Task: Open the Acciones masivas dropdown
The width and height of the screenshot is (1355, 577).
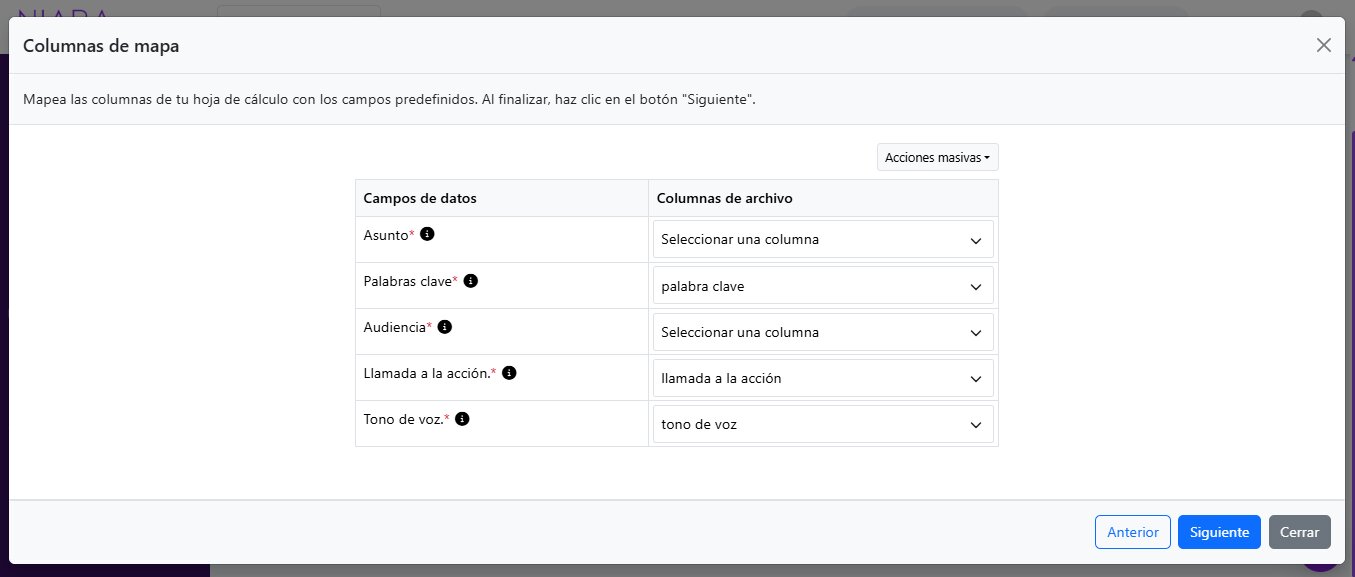Action: [x=936, y=157]
